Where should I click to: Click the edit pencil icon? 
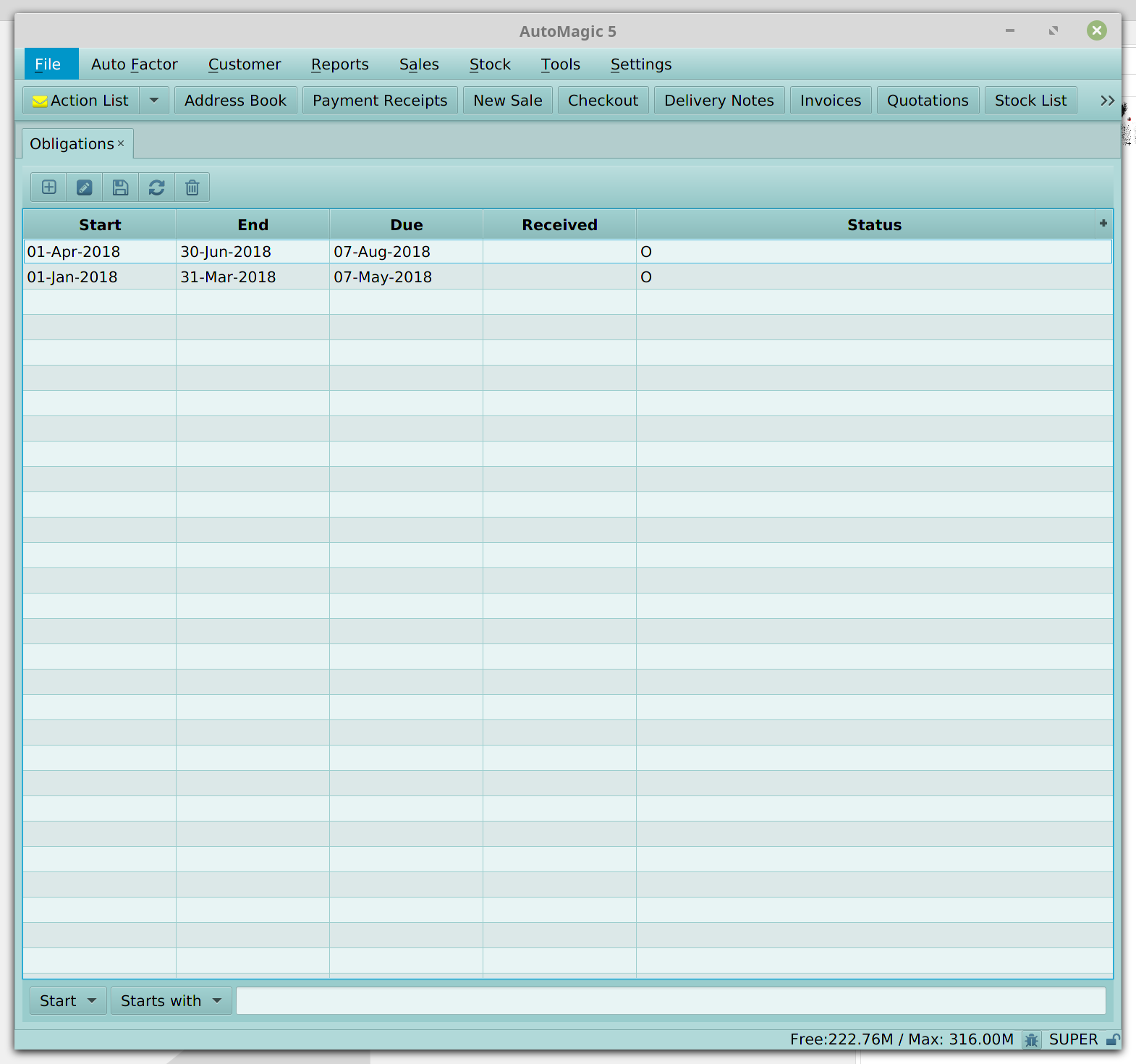[x=85, y=187]
